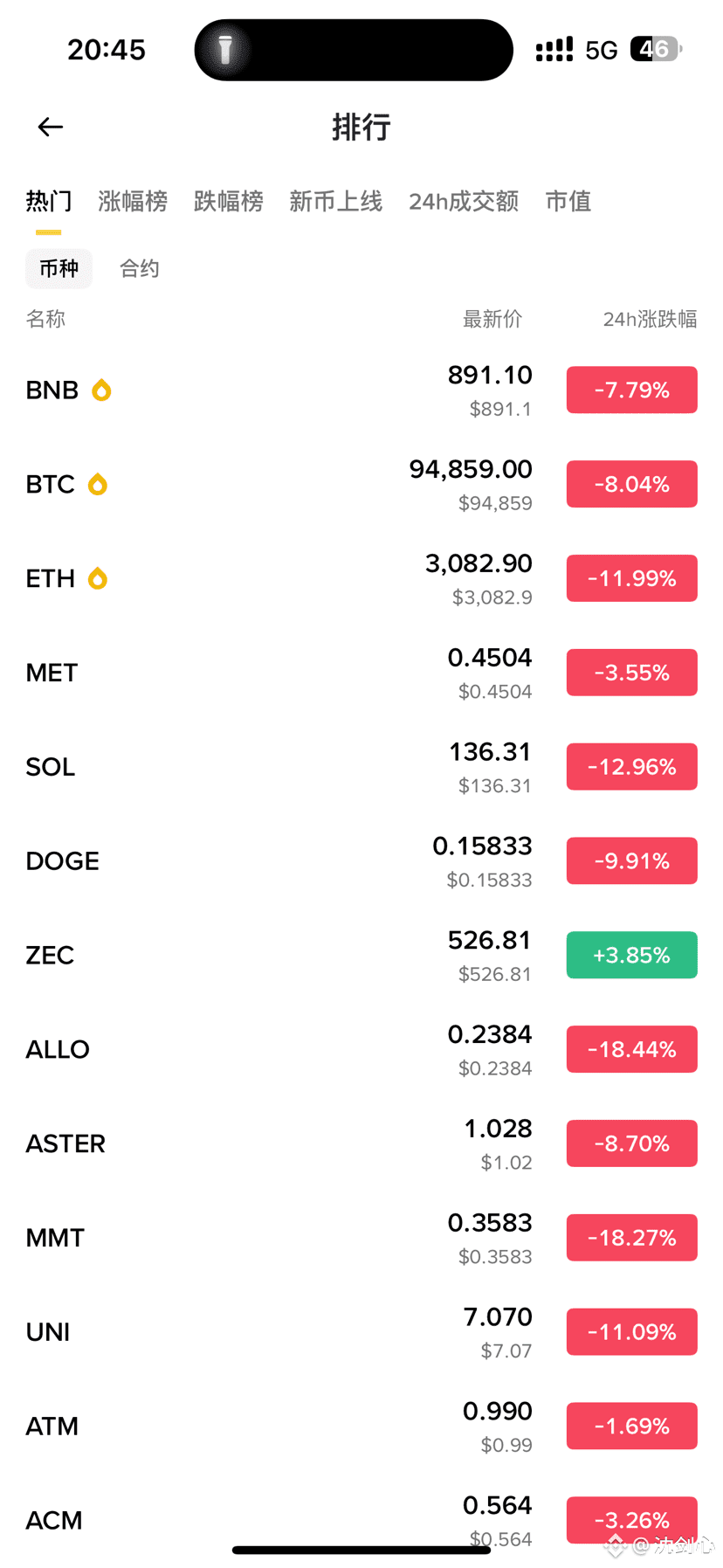The height and width of the screenshot is (1568, 723).
Task: Switch to 合约 futures toggle
Action: coord(140,269)
